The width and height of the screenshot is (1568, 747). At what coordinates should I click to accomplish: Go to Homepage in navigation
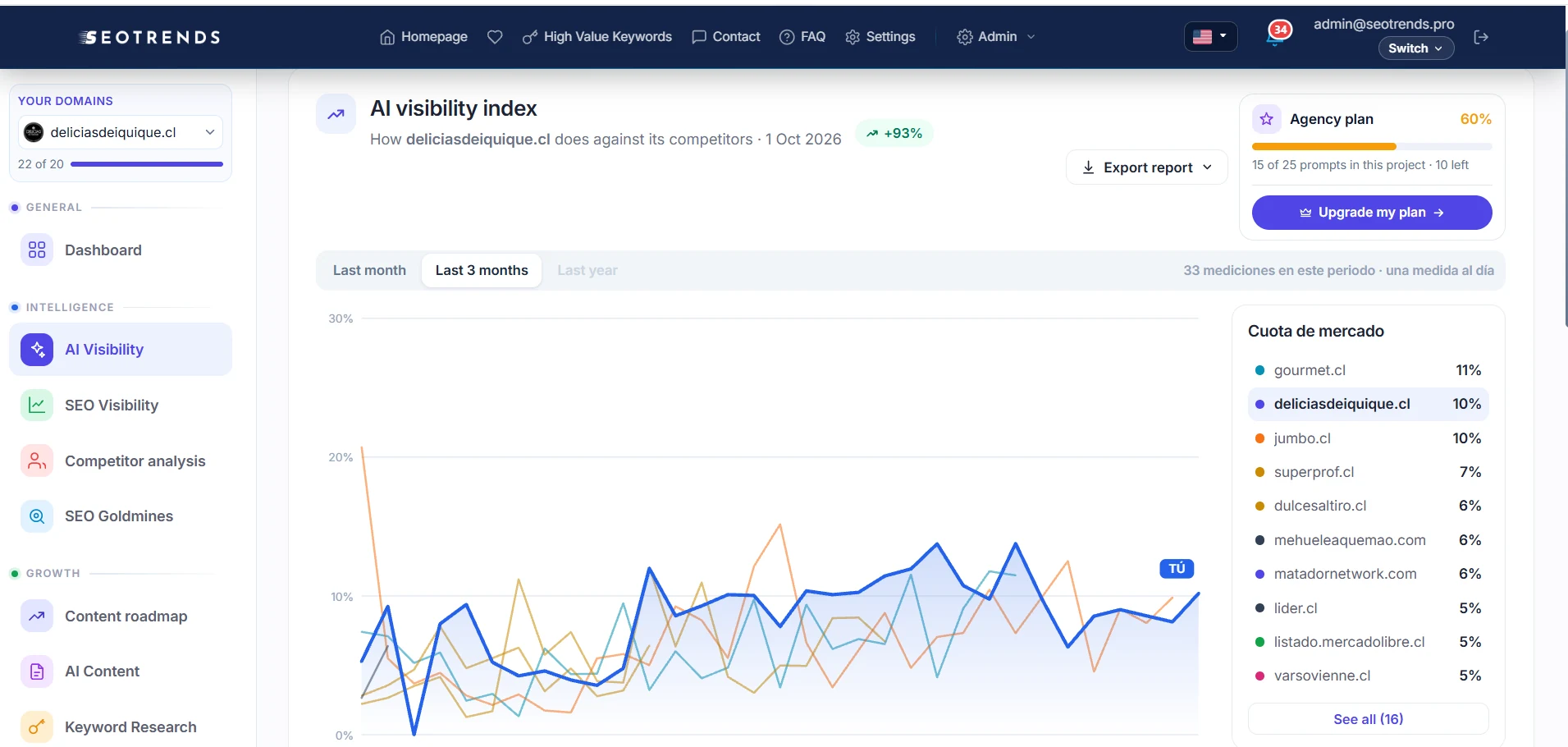click(423, 37)
